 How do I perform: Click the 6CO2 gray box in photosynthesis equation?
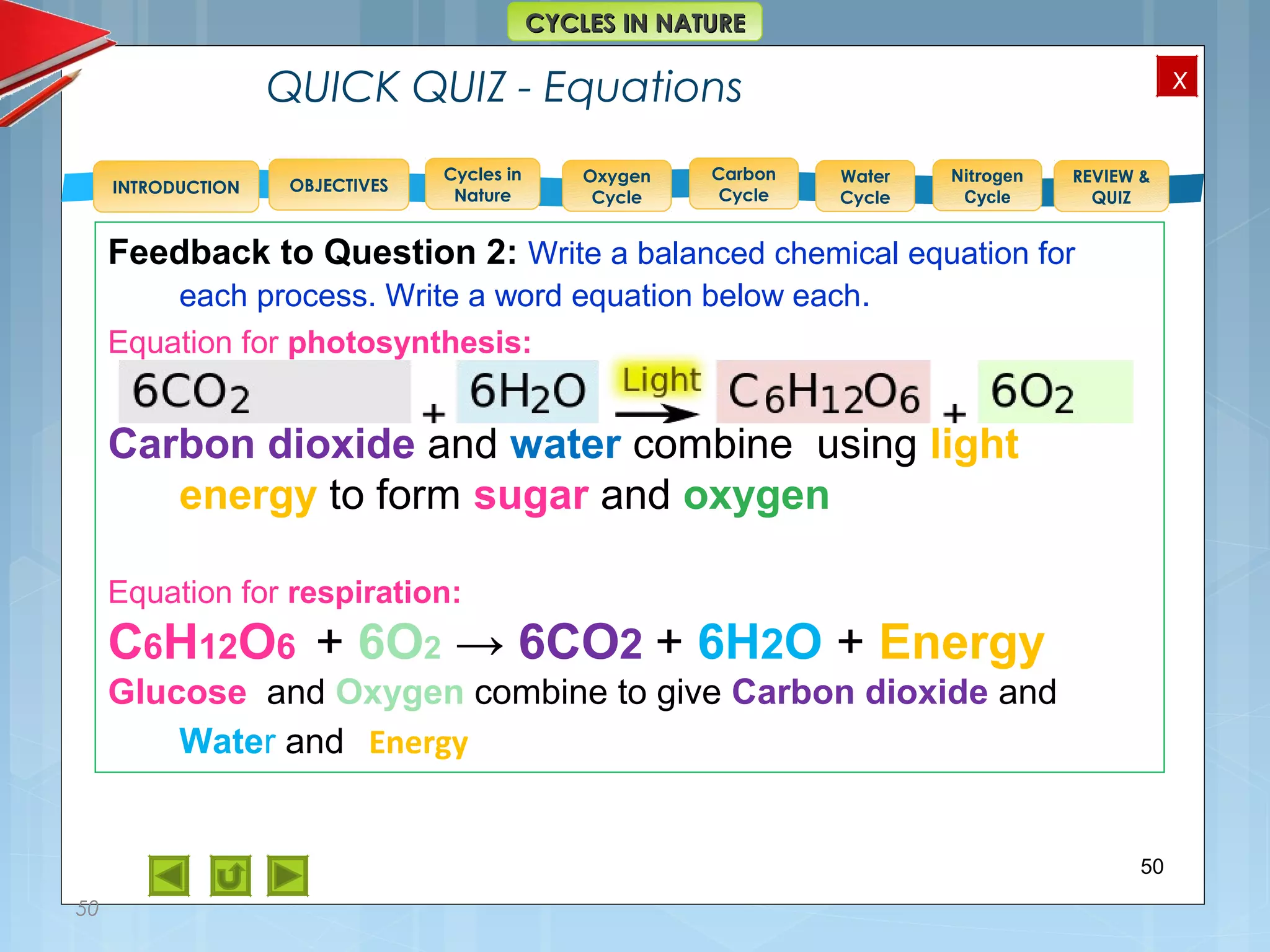pyautogui.click(x=265, y=392)
